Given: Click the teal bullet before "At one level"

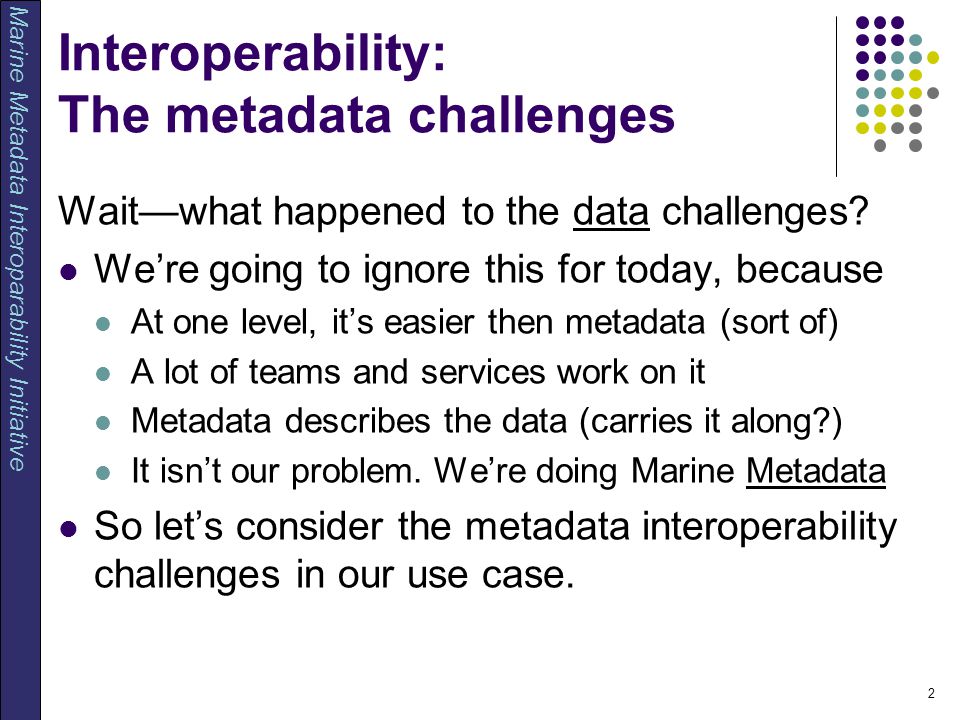Looking at the screenshot, I should (103, 323).
